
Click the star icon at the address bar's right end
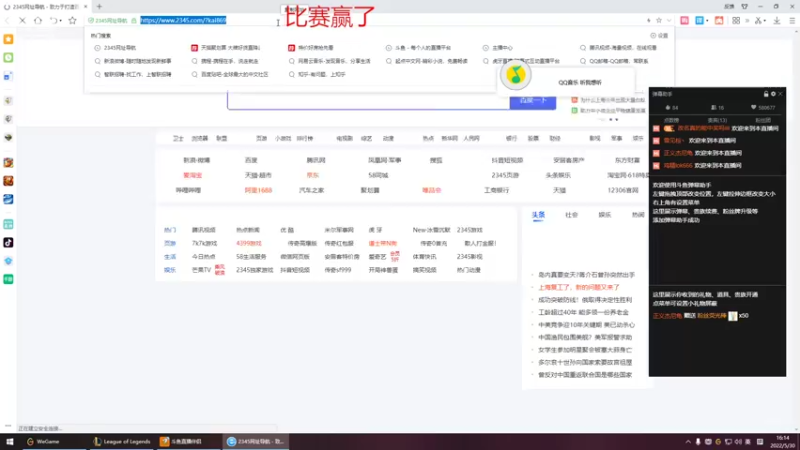click(x=659, y=21)
